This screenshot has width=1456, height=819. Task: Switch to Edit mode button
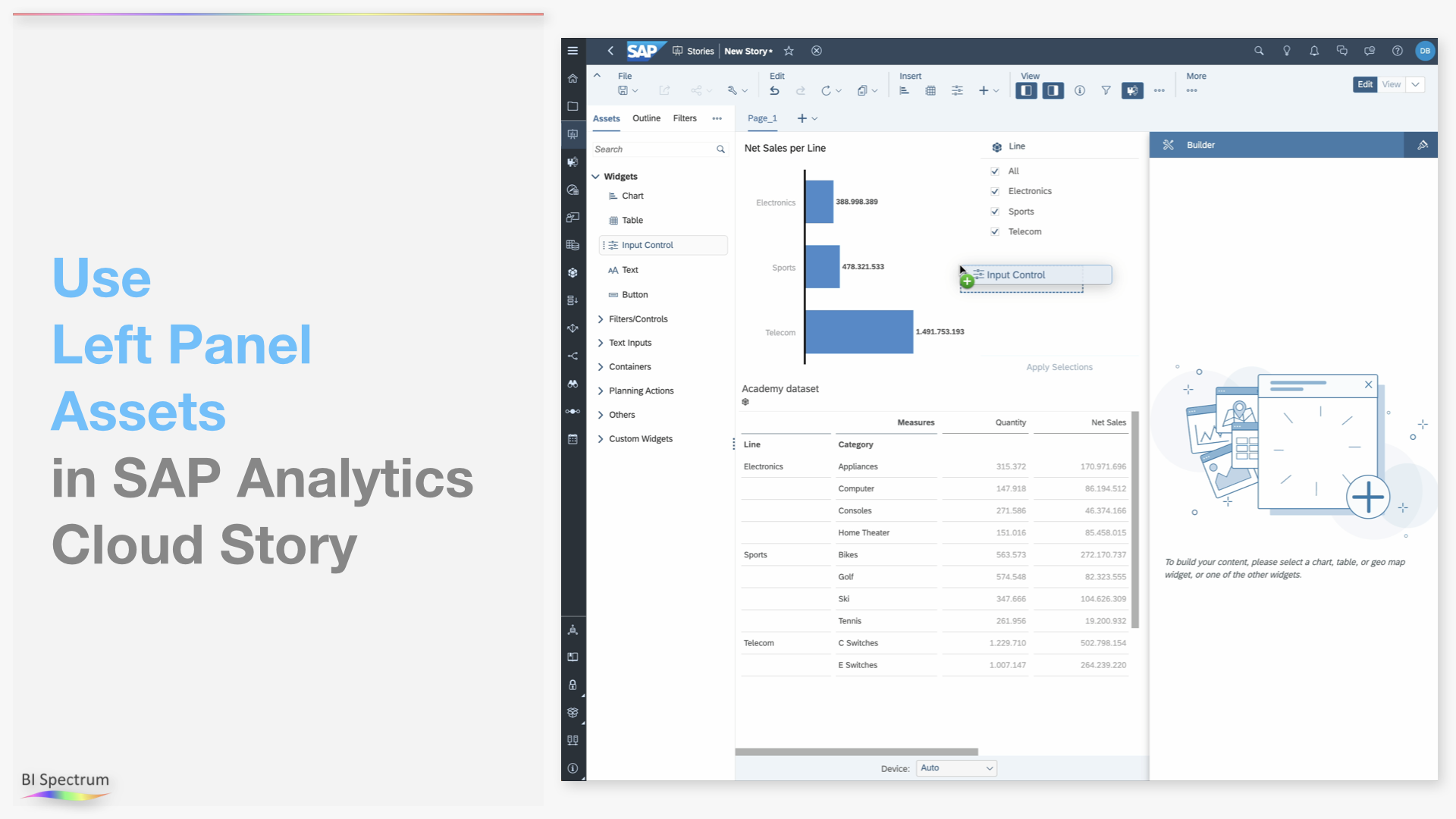(x=1365, y=84)
